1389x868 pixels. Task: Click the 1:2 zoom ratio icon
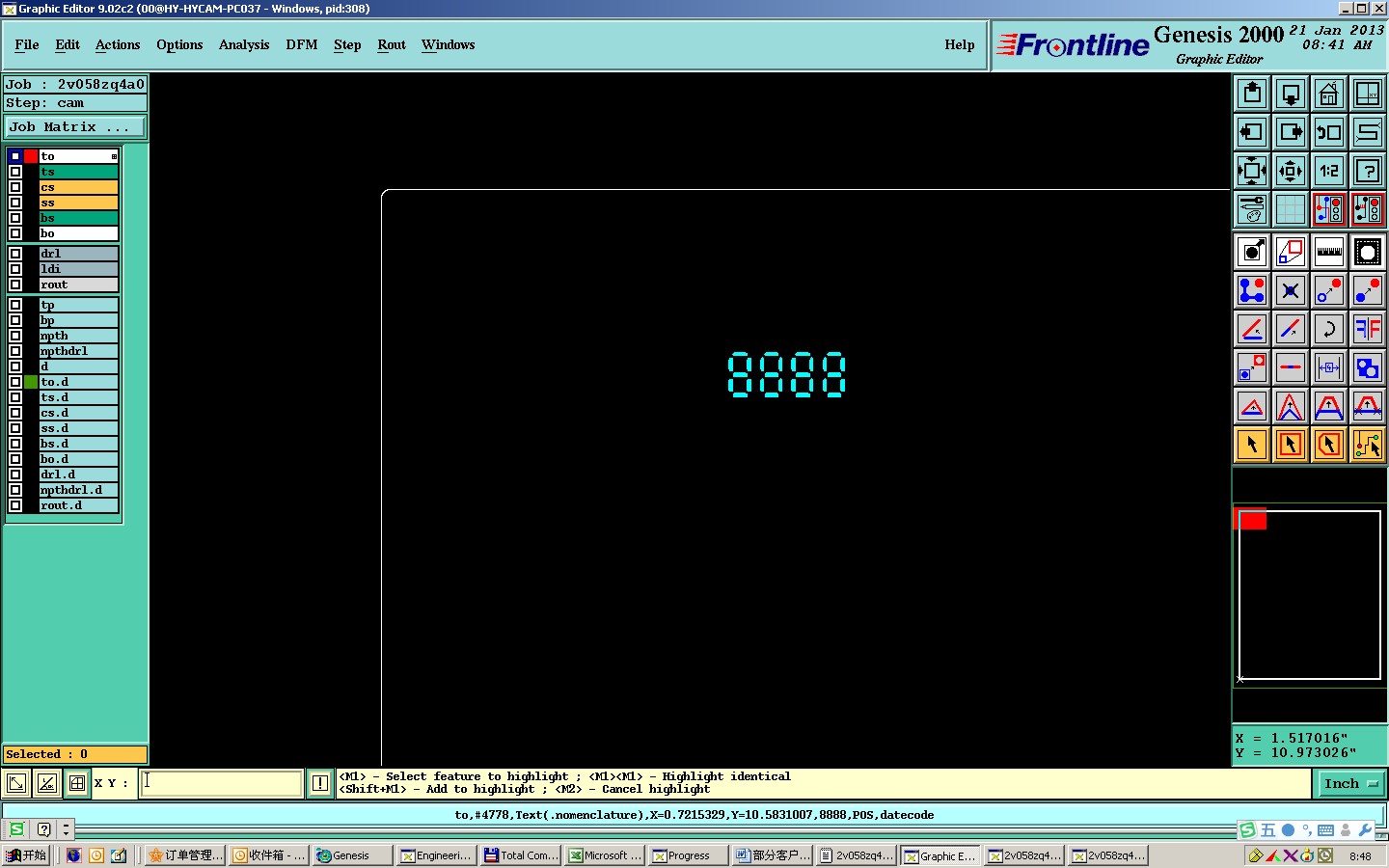click(x=1329, y=171)
